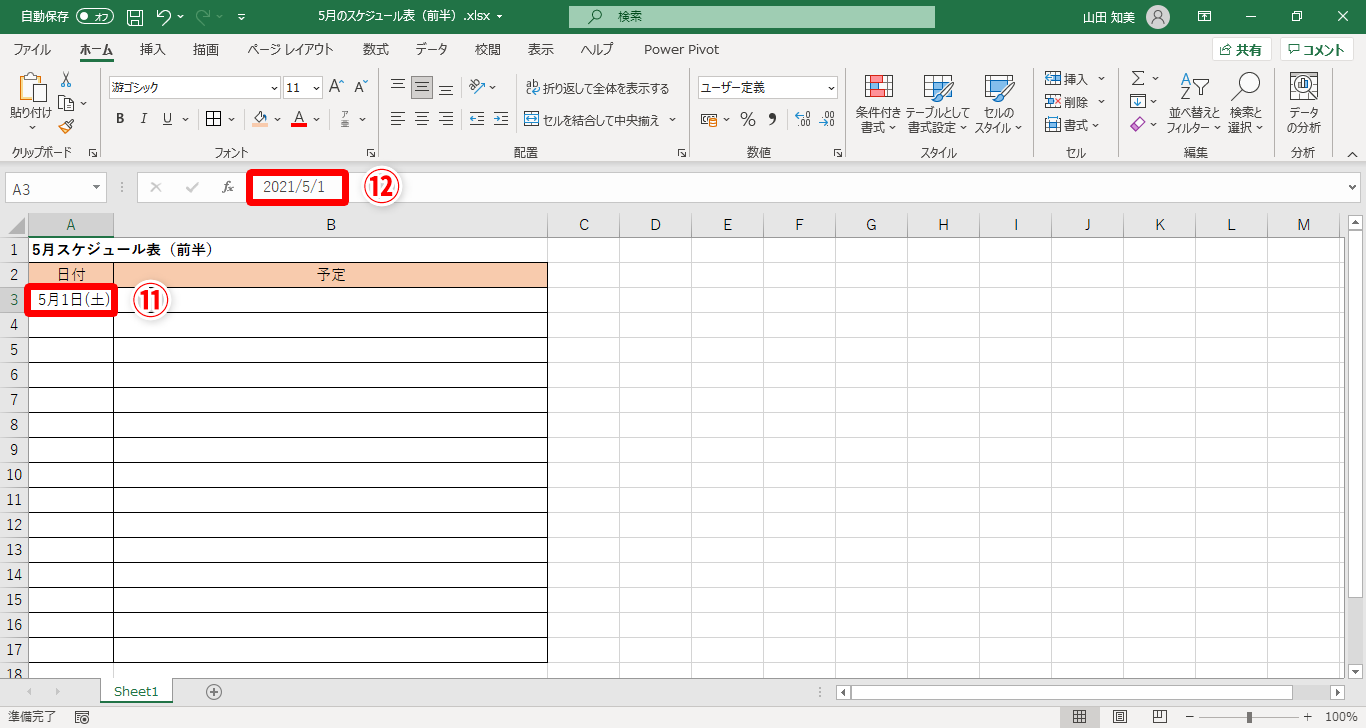Click the 共有 share button
The image size is (1366, 728).
tap(1242, 50)
